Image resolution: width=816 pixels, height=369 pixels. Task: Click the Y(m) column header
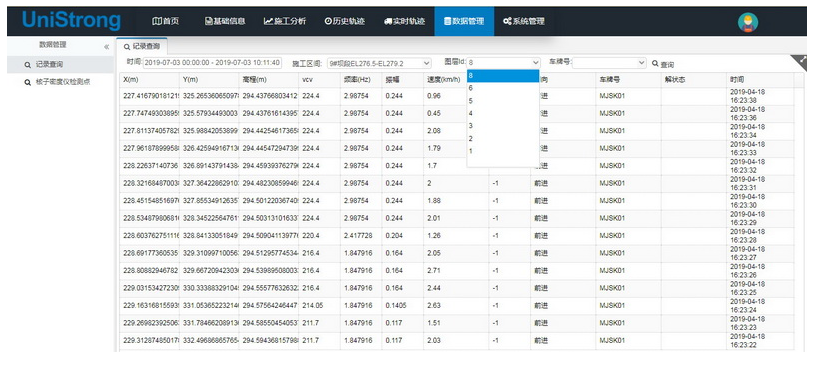(209, 80)
